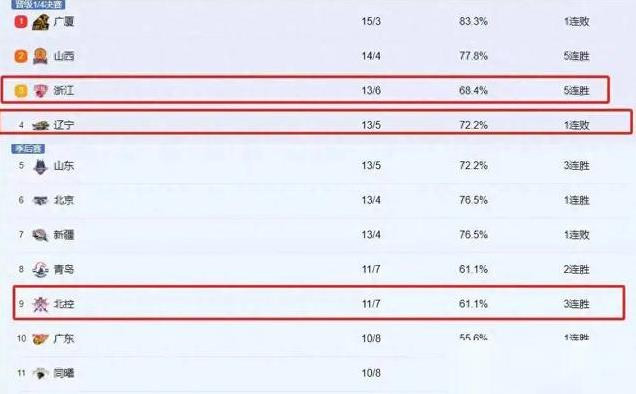Click the 新疆 team logo icon
The image size is (636, 394).
pyautogui.click(x=40, y=235)
